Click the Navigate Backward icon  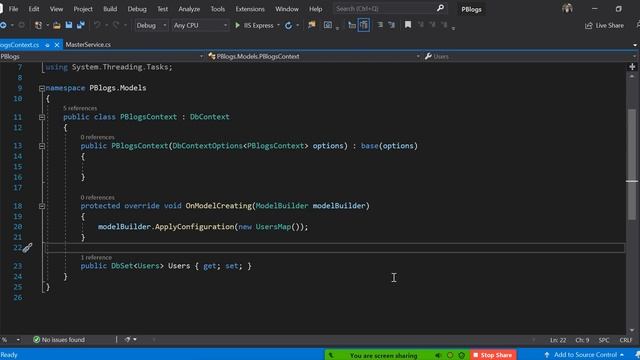(3, 25)
